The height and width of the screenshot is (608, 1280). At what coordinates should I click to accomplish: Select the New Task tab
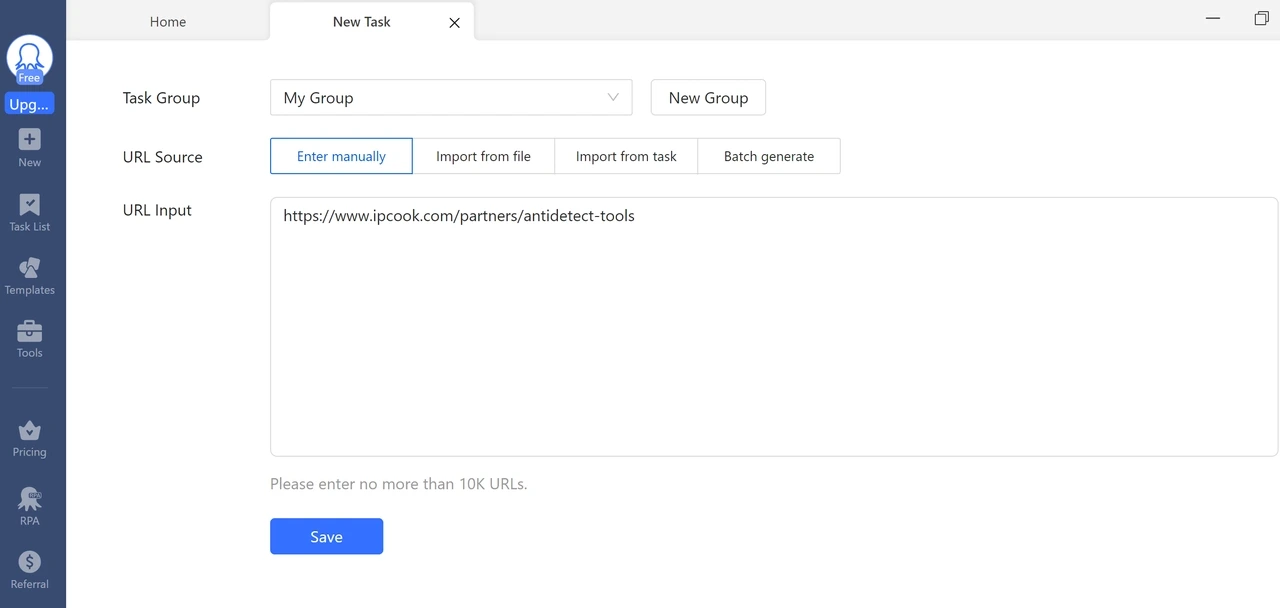coord(361,21)
